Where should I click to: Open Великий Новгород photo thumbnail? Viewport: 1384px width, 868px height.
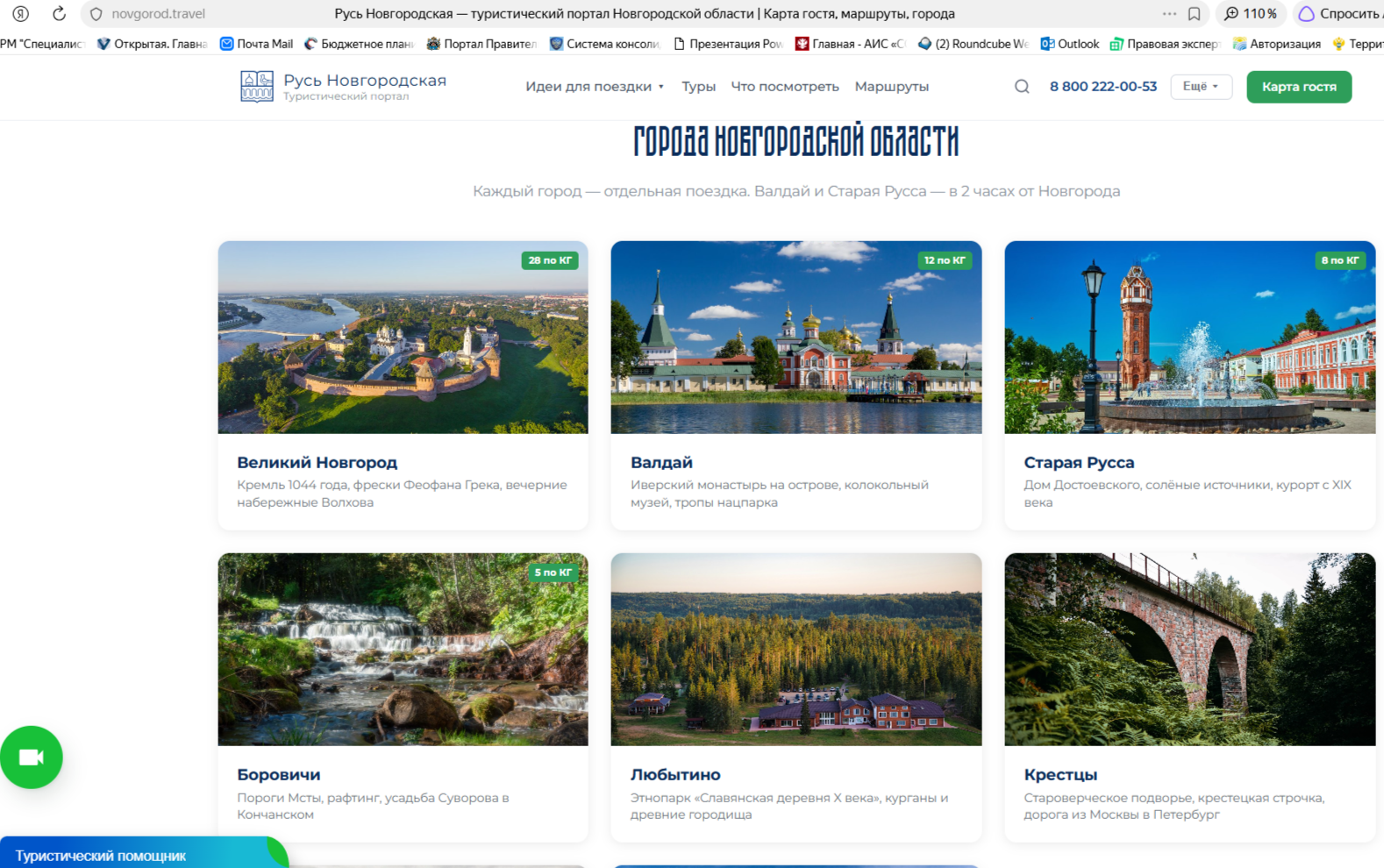(403, 338)
